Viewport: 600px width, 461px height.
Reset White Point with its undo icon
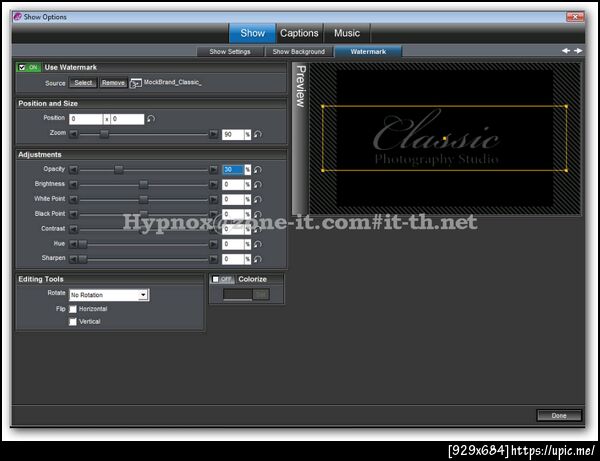258,199
